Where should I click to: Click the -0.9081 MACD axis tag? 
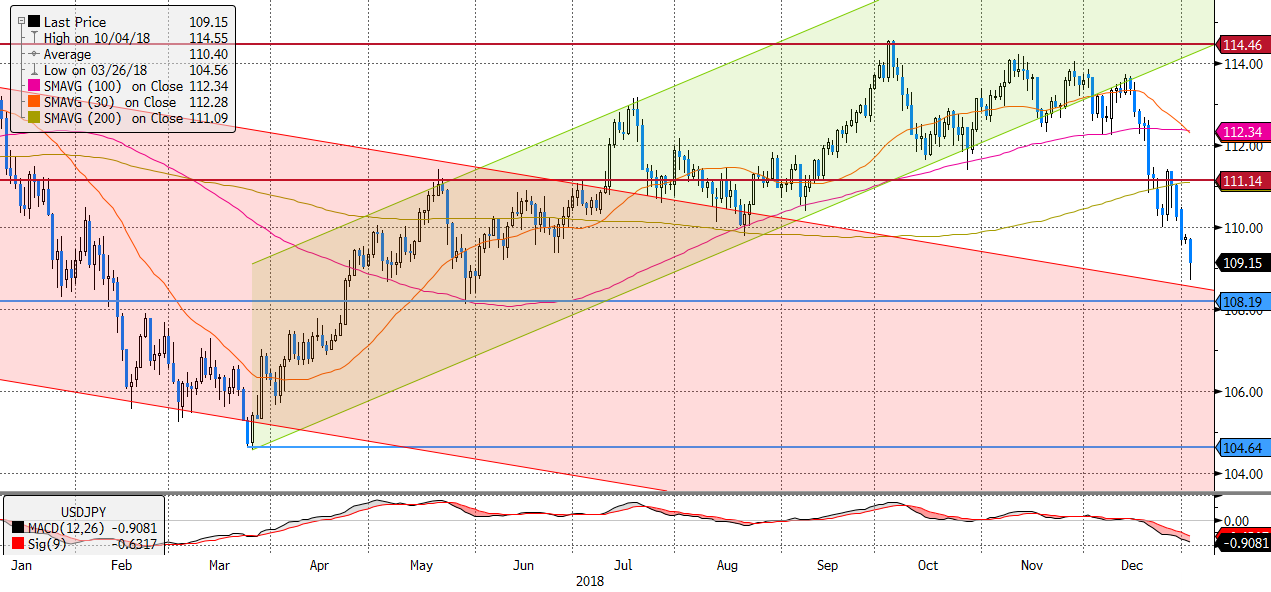tap(1241, 544)
